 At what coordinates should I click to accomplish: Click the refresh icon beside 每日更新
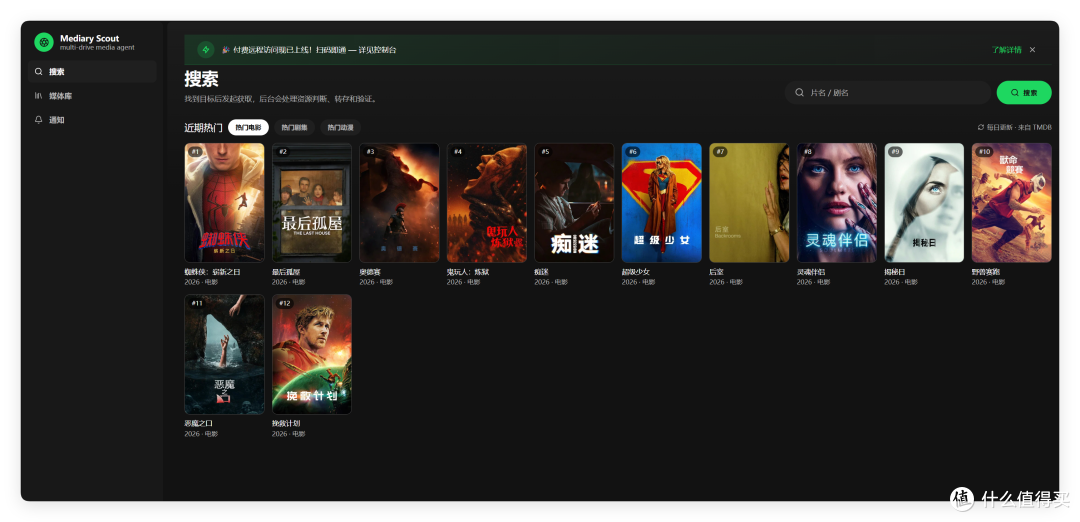981,127
